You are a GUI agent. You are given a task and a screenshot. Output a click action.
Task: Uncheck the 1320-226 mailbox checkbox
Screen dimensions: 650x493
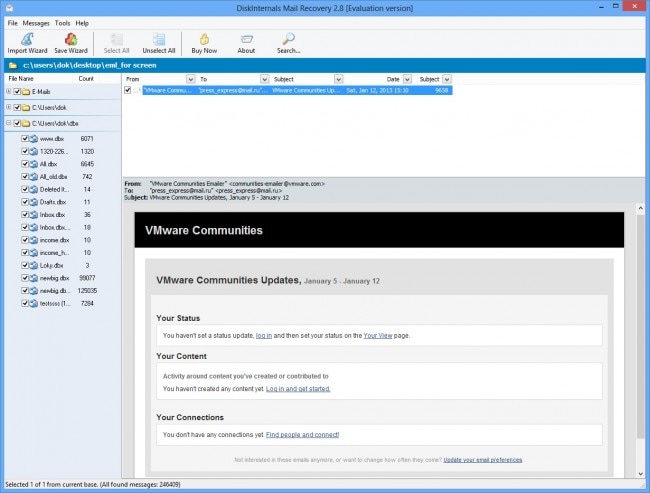[x=25, y=151]
